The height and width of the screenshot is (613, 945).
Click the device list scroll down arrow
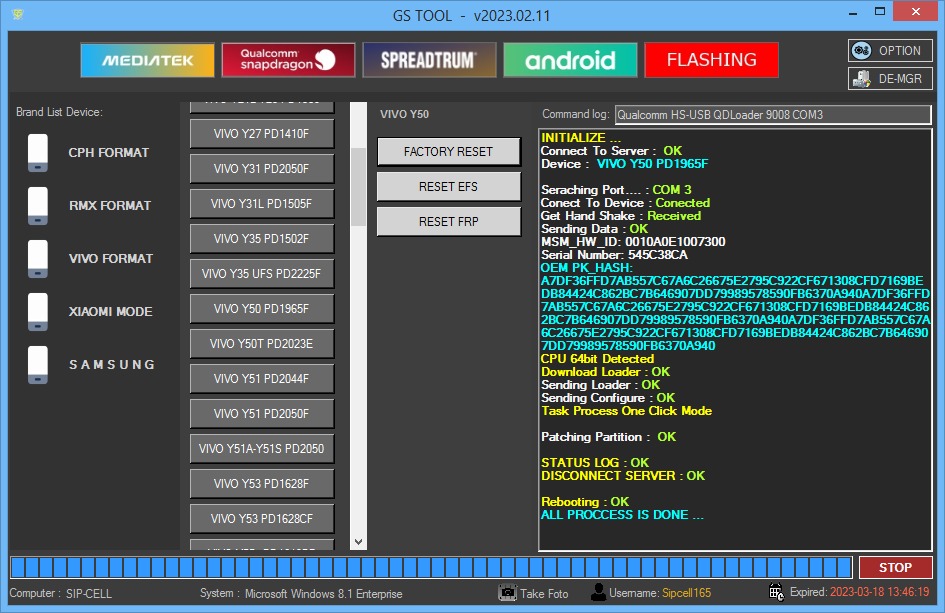pos(359,542)
